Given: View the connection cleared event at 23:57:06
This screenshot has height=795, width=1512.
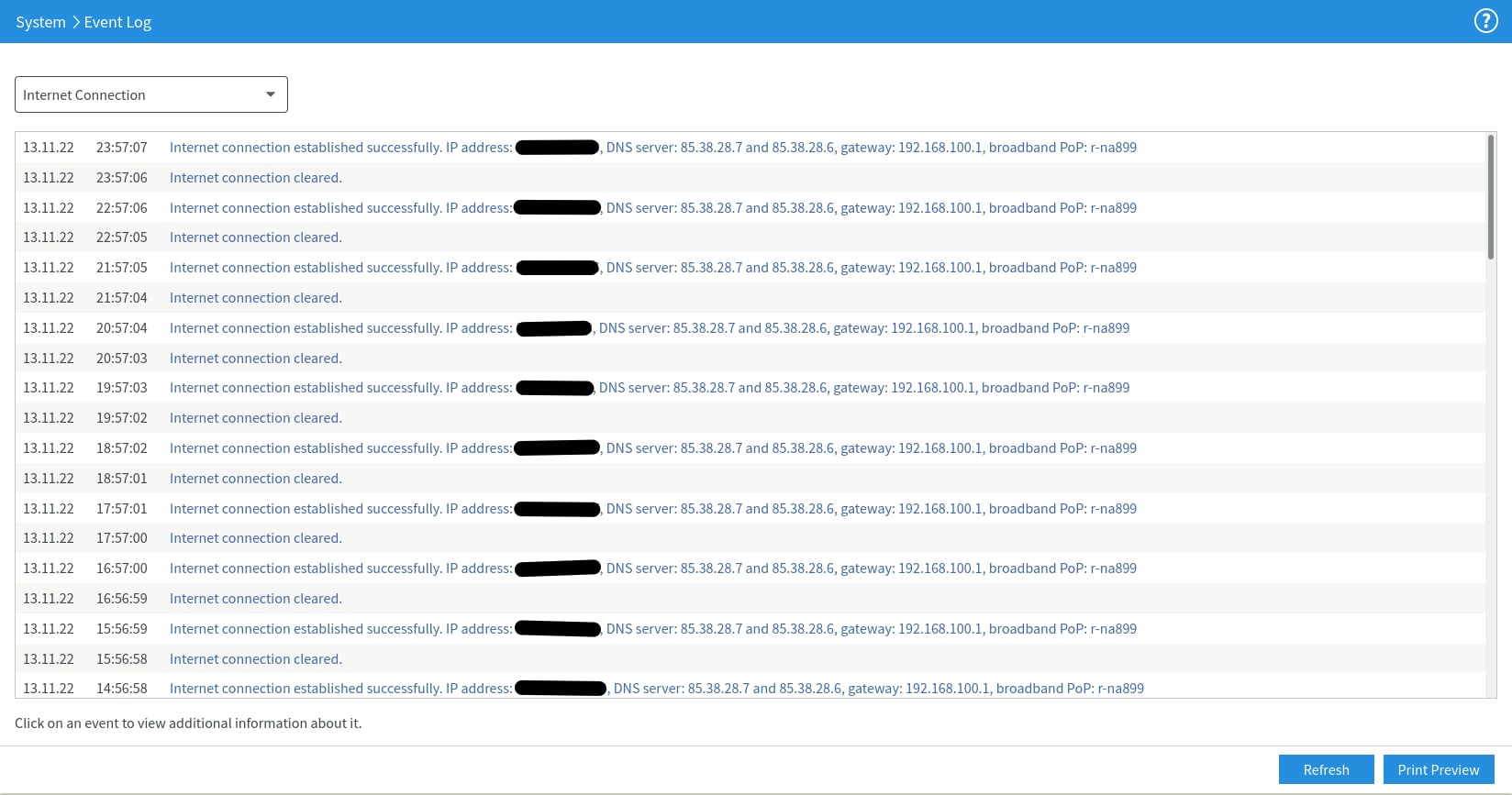Looking at the screenshot, I should pyautogui.click(x=750, y=178).
